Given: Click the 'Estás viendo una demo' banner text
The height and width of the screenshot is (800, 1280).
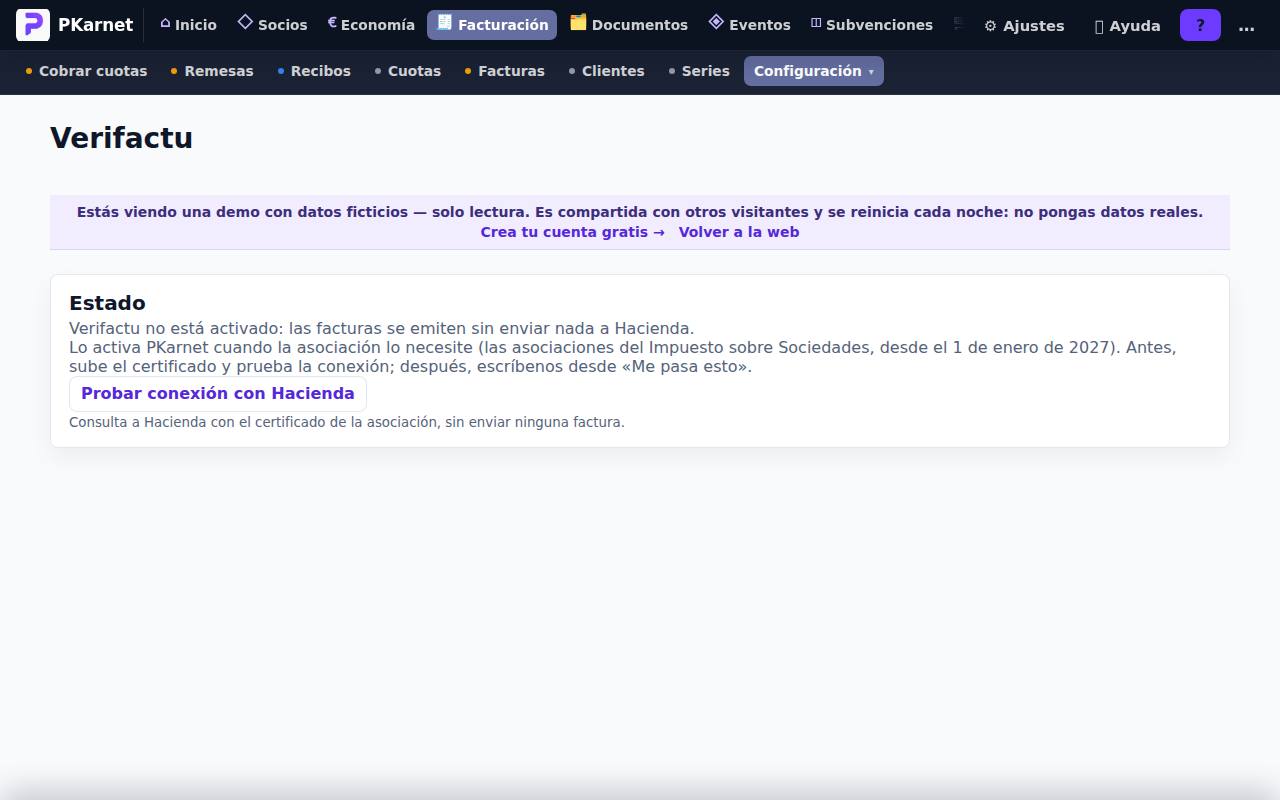Looking at the screenshot, I should click(640, 212).
